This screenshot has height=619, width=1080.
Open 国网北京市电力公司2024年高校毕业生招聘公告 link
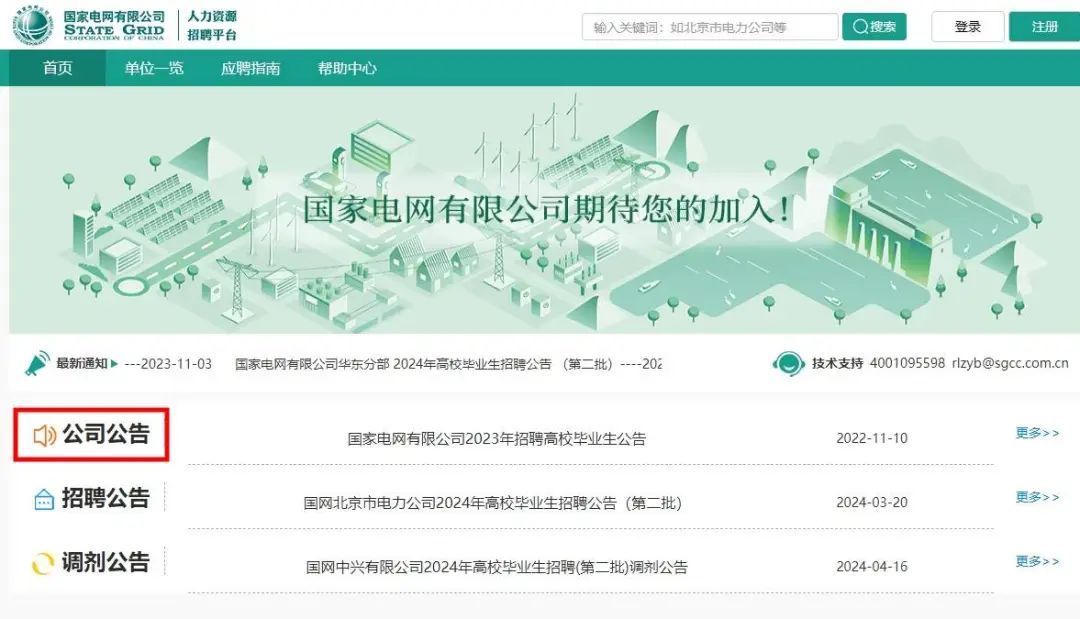[492, 503]
